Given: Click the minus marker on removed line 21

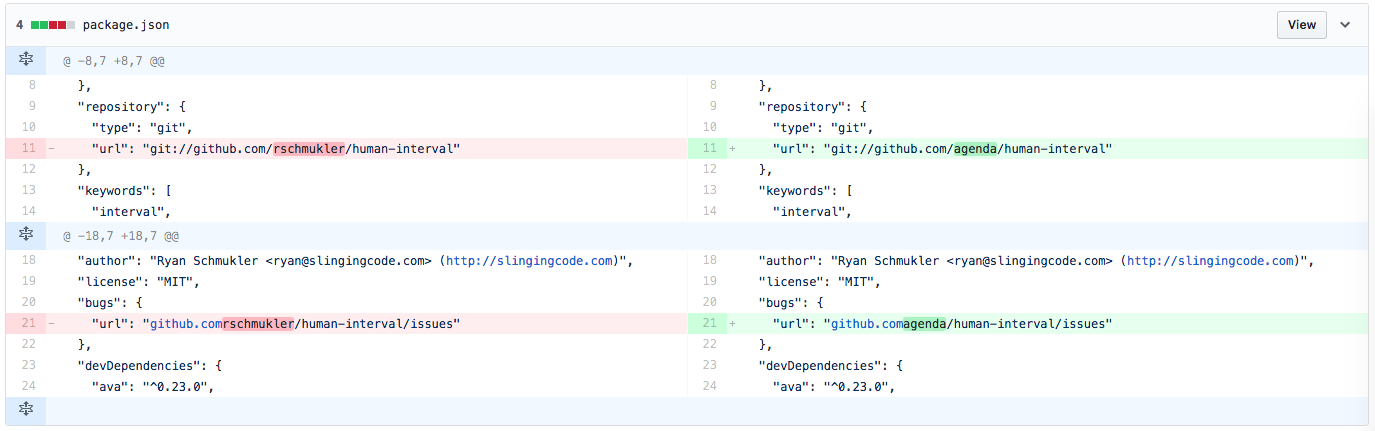Looking at the screenshot, I should pyautogui.click(x=52, y=324).
